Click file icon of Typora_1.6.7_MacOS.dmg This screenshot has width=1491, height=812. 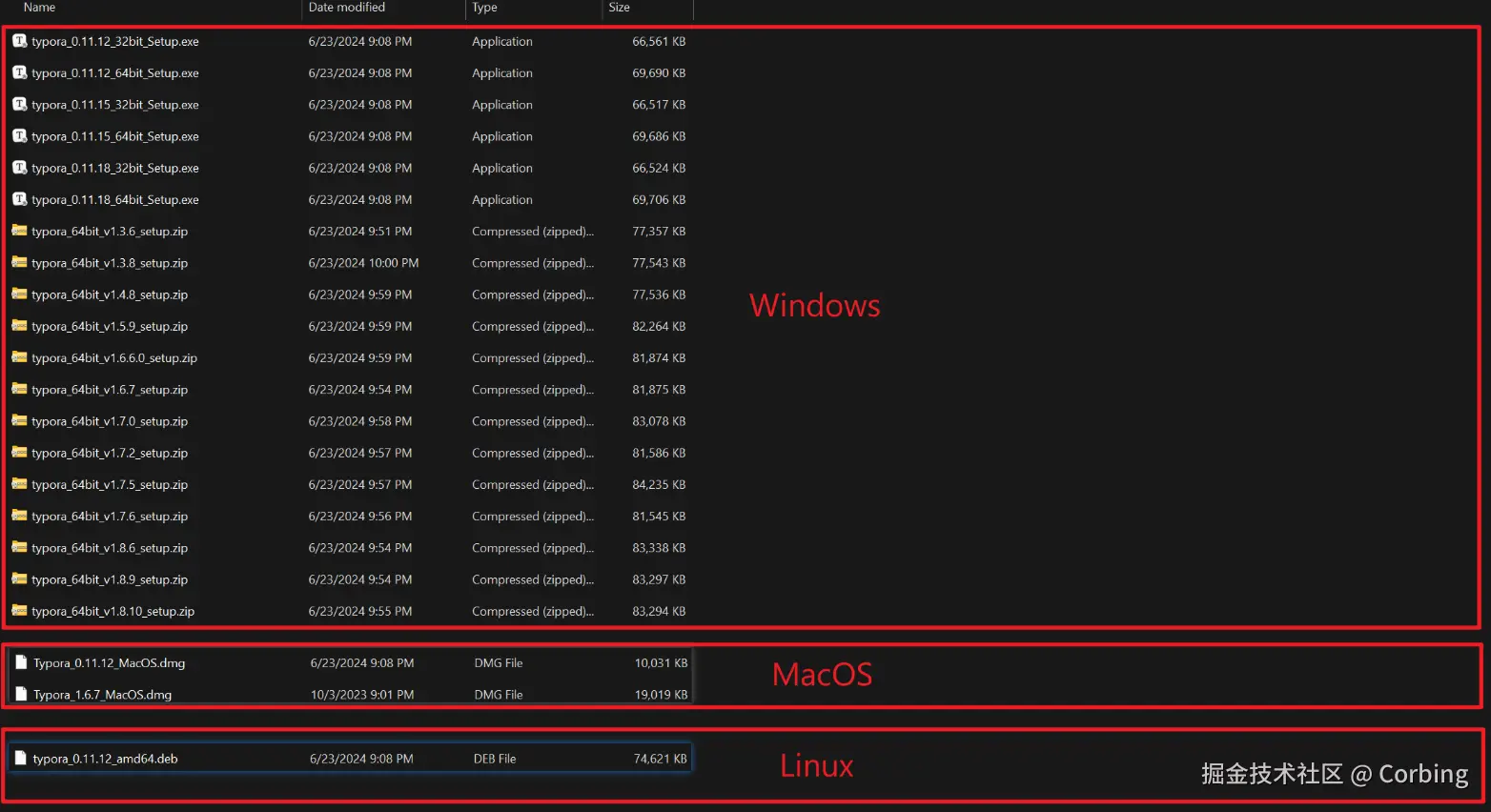click(21, 694)
